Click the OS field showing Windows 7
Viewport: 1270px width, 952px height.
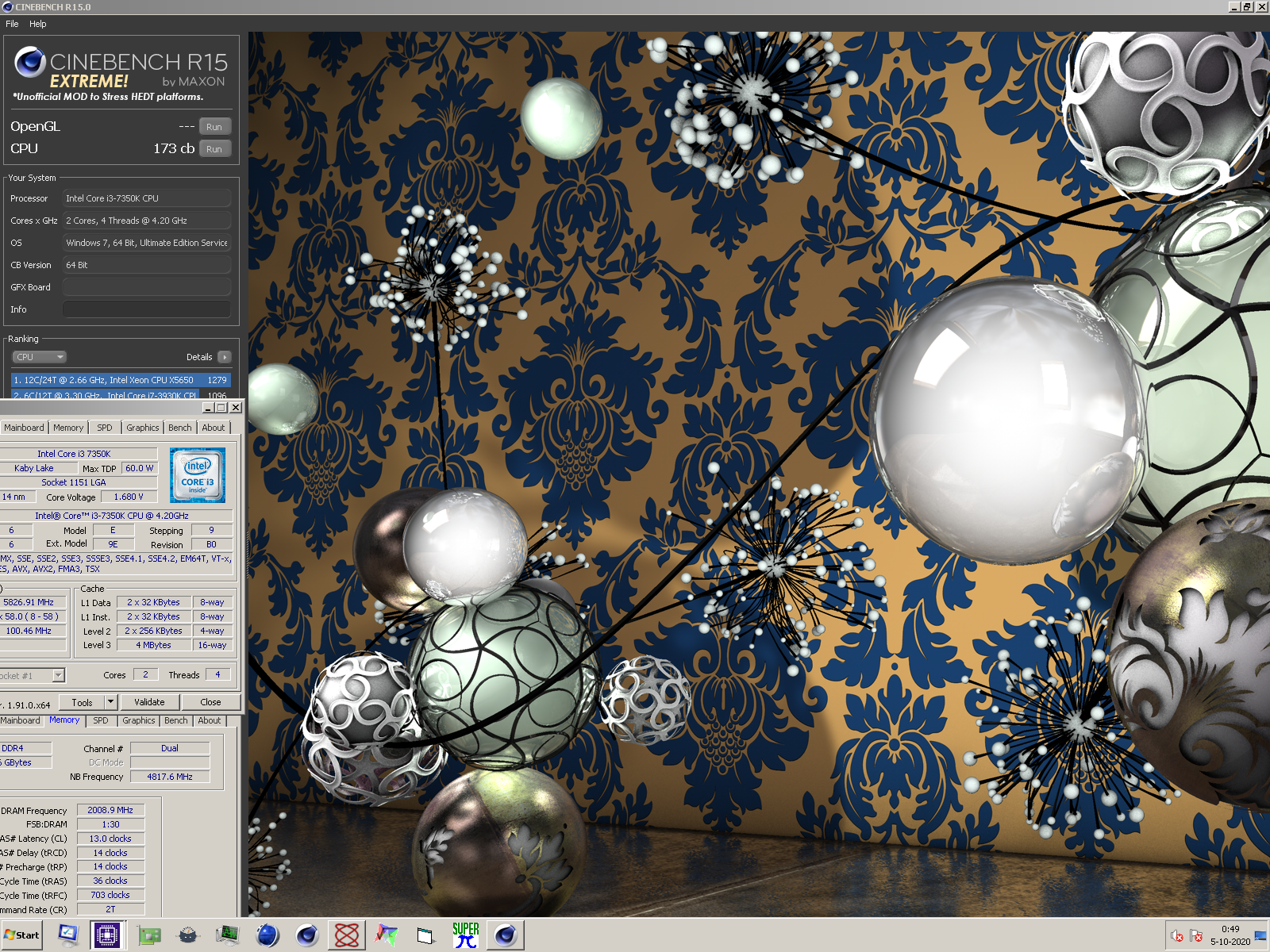(x=147, y=243)
